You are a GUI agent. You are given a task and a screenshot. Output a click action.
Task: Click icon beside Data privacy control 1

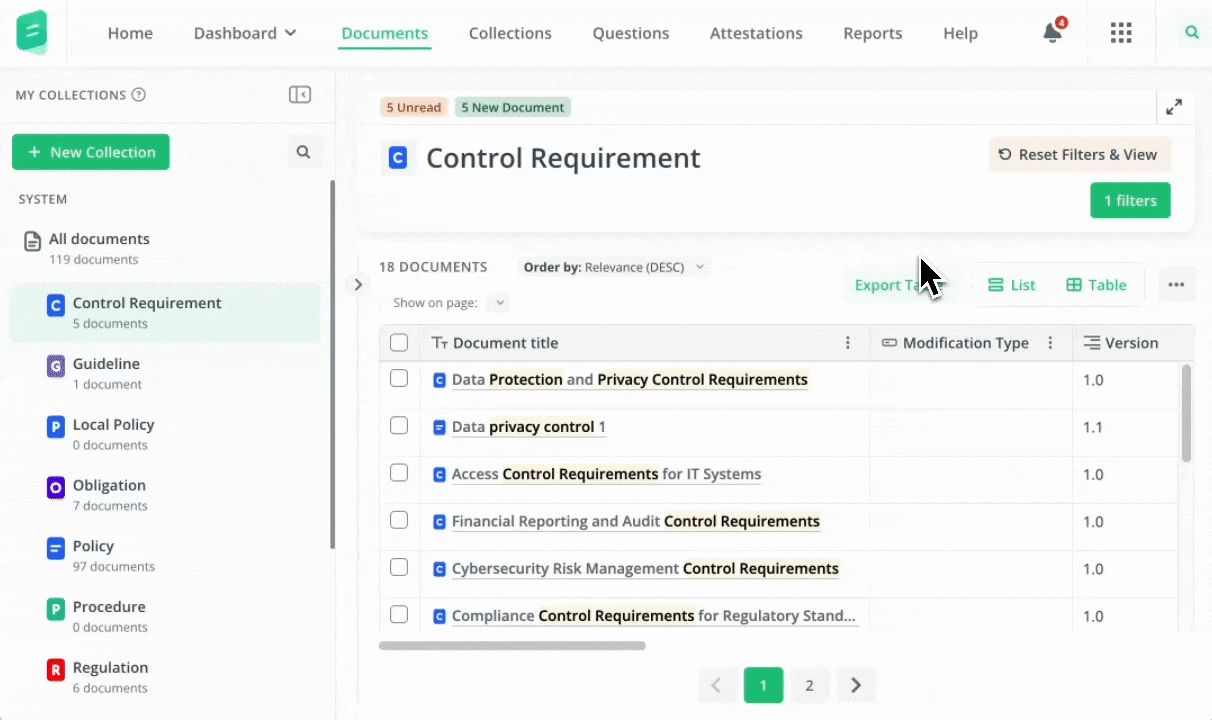439,427
